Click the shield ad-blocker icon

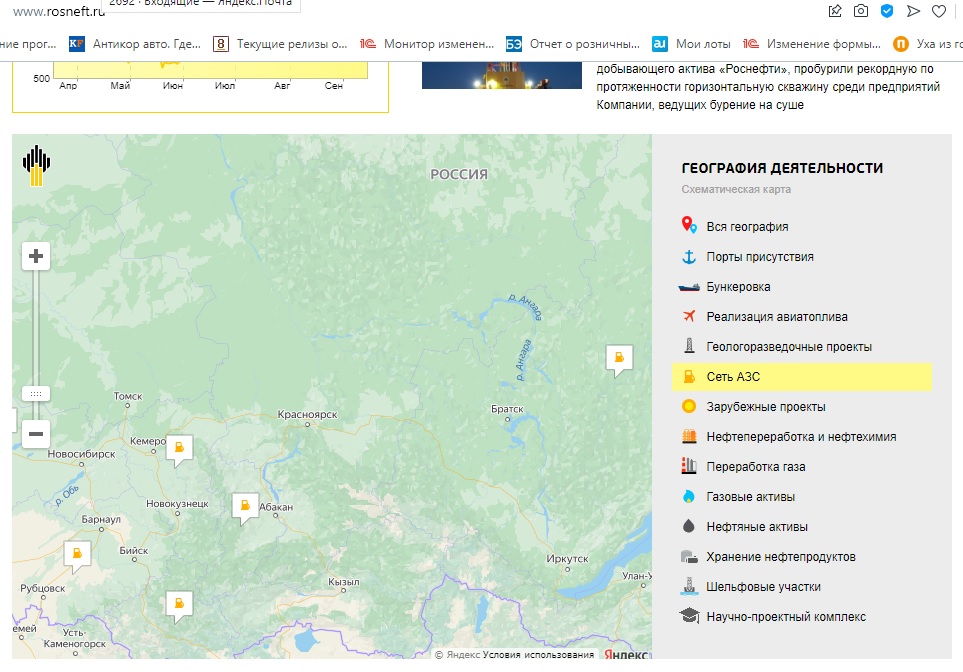tap(887, 10)
